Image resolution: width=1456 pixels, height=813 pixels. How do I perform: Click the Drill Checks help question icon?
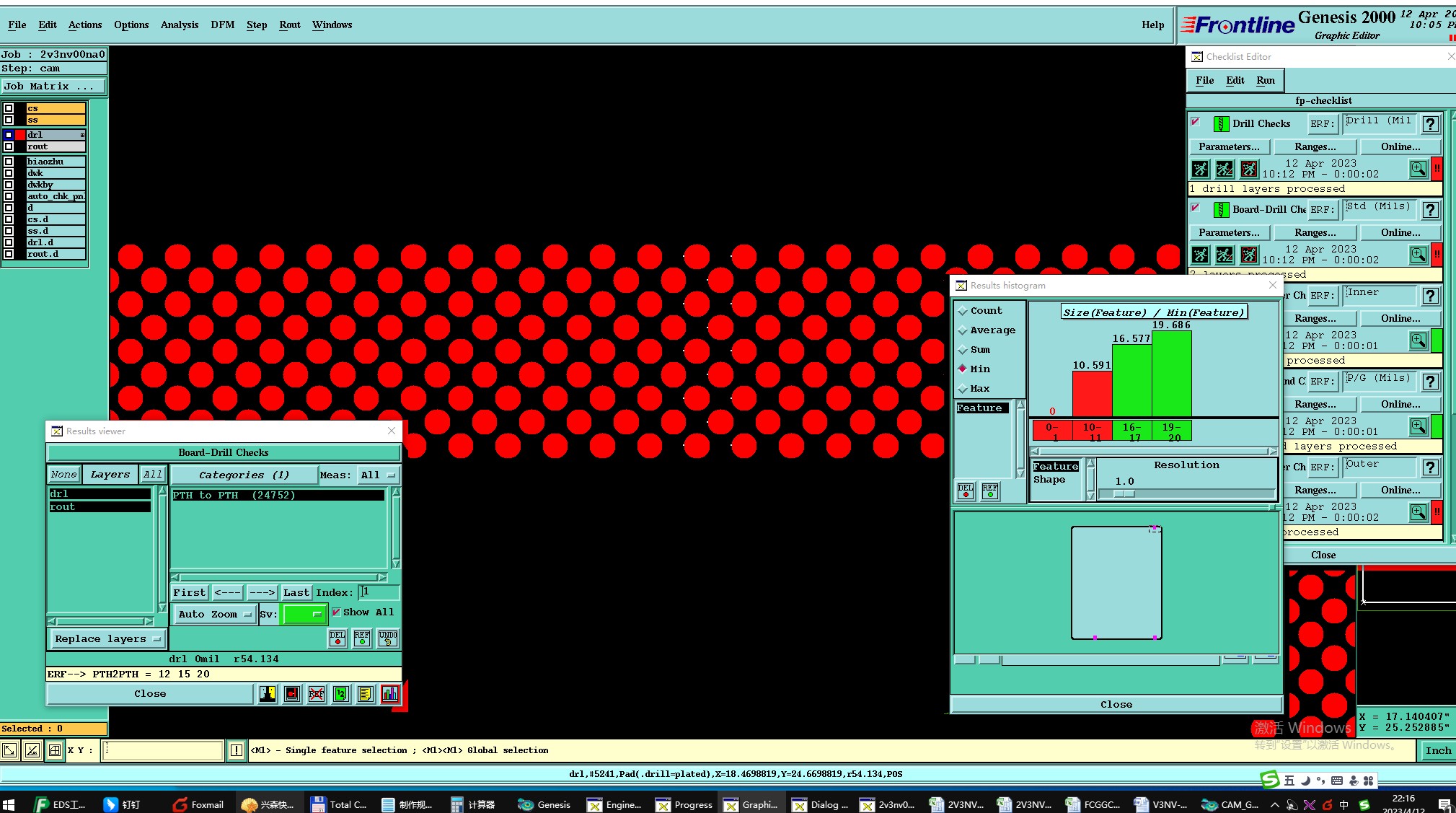click(x=1431, y=124)
